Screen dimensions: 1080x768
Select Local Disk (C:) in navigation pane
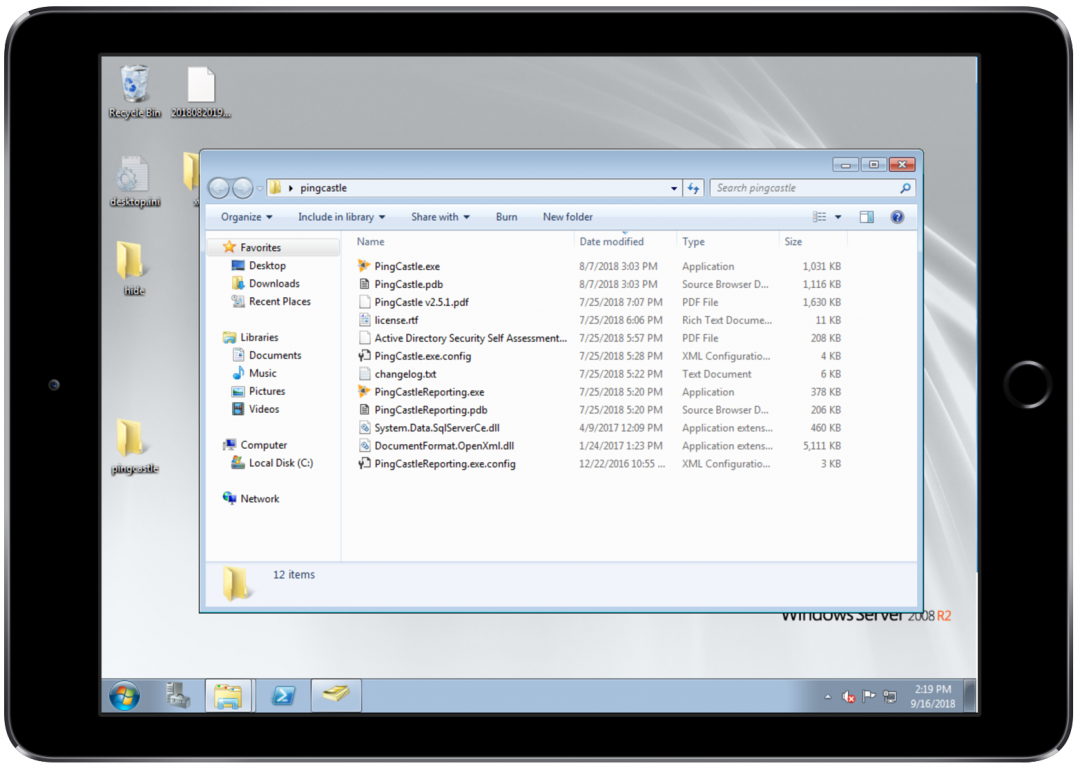click(x=280, y=463)
